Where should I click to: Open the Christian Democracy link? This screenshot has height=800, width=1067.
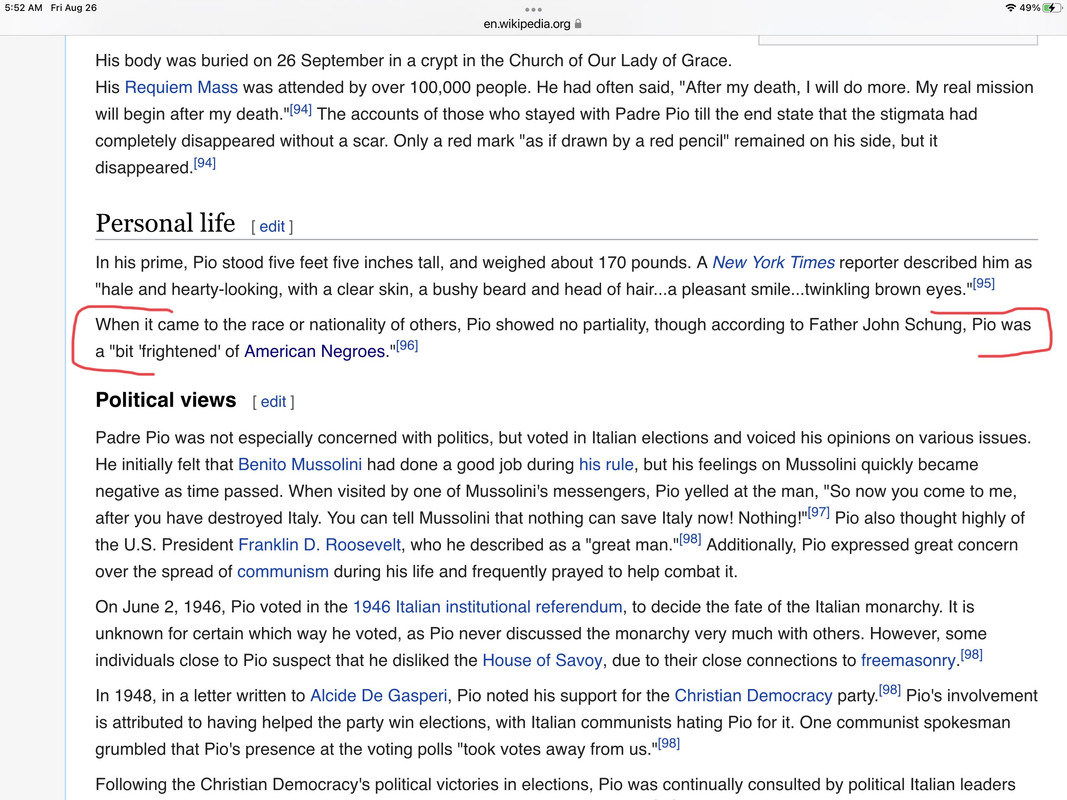[x=753, y=696]
